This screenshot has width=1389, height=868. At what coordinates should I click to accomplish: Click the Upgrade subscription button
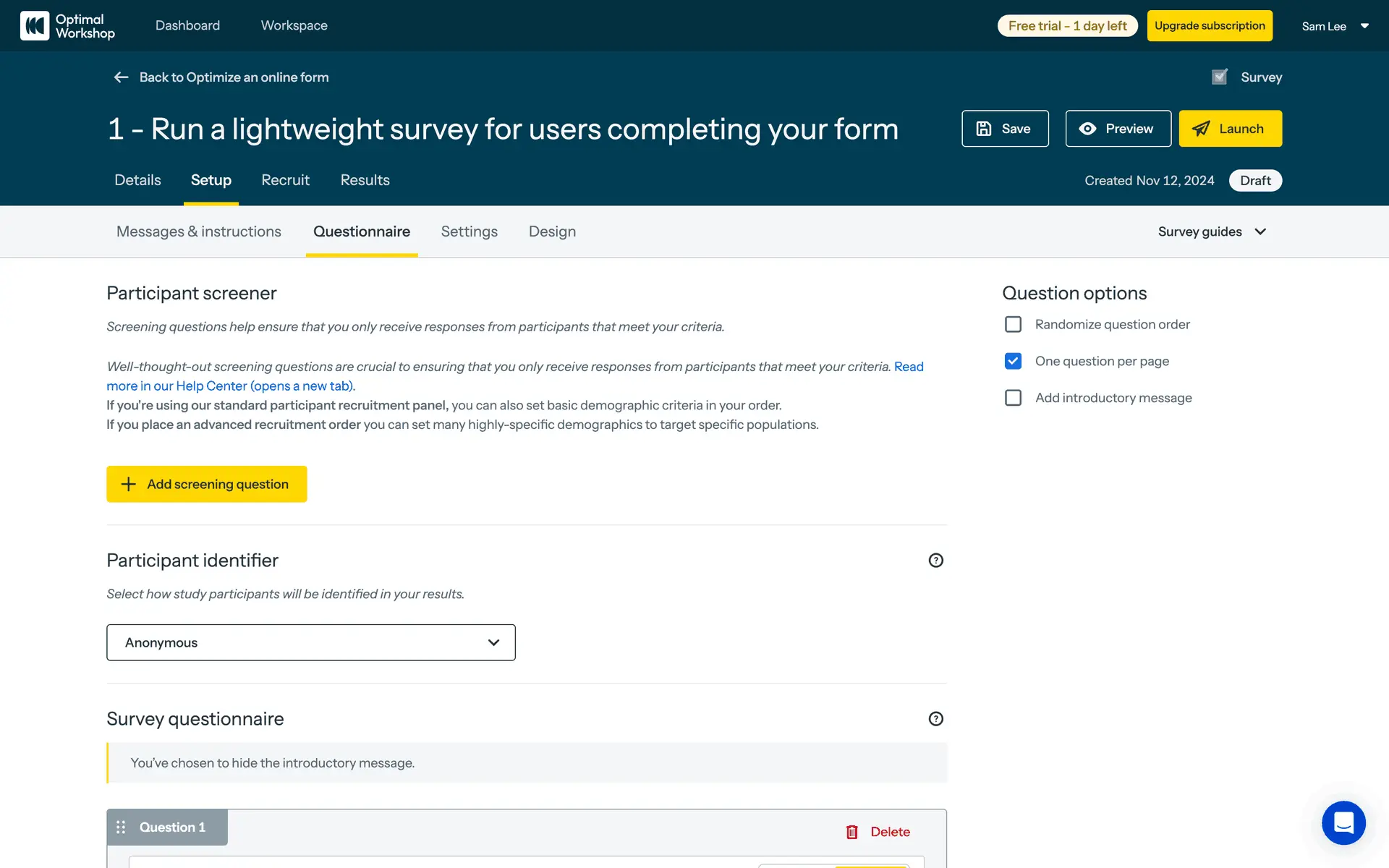click(x=1209, y=26)
